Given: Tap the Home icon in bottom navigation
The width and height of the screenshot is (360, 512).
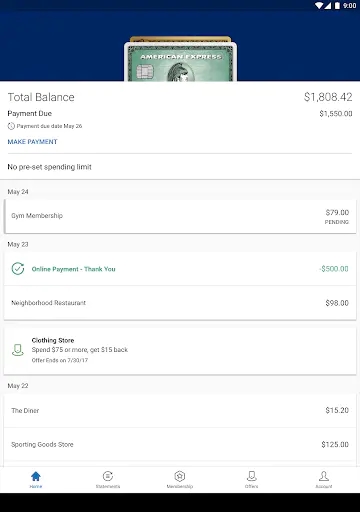Looking at the screenshot, I should pos(36,476).
